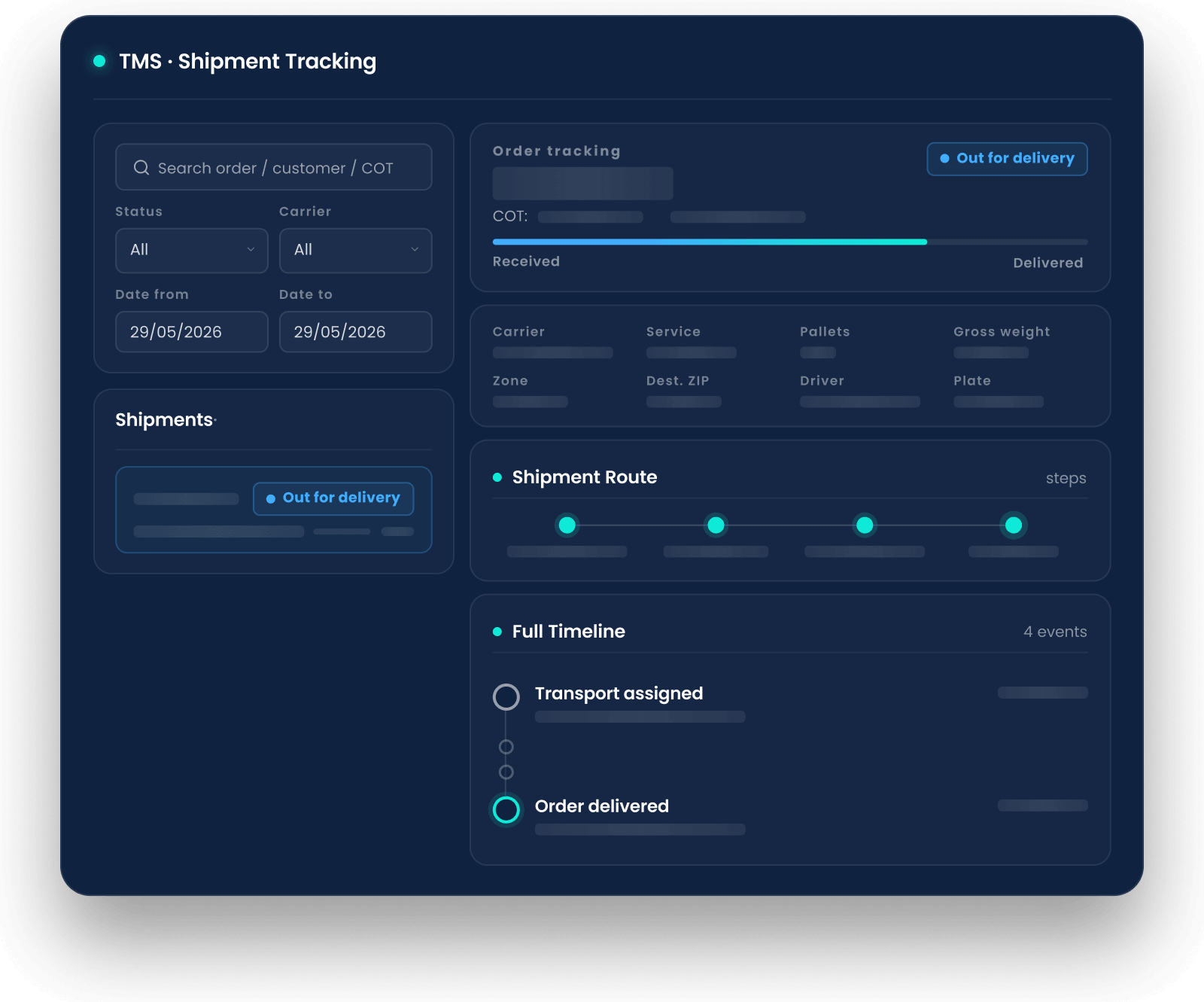Click the Received label under progress bar

pyautogui.click(x=526, y=261)
